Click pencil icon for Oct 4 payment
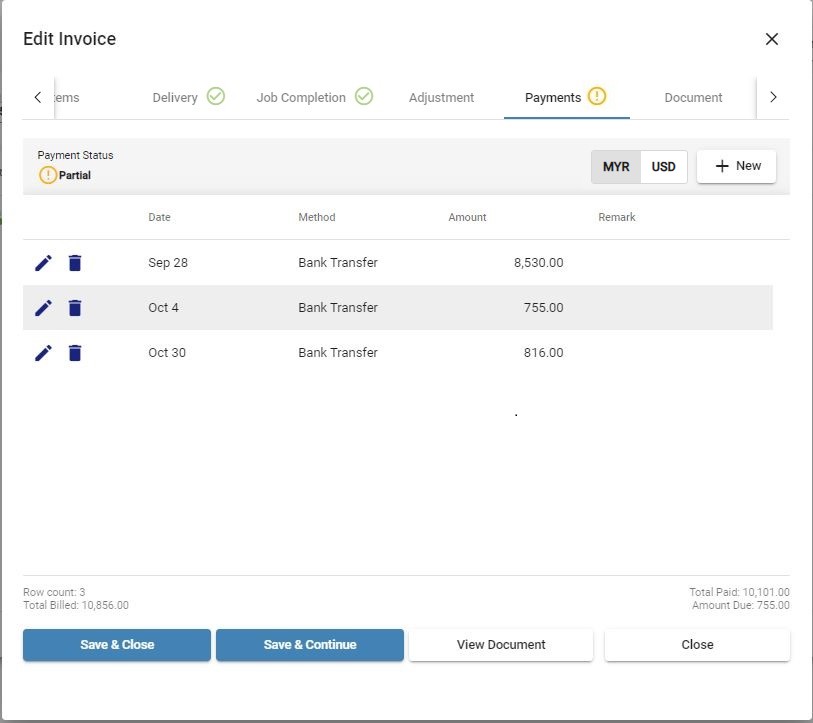The width and height of the screenshot is (813, 723). (x=43, y=308)
